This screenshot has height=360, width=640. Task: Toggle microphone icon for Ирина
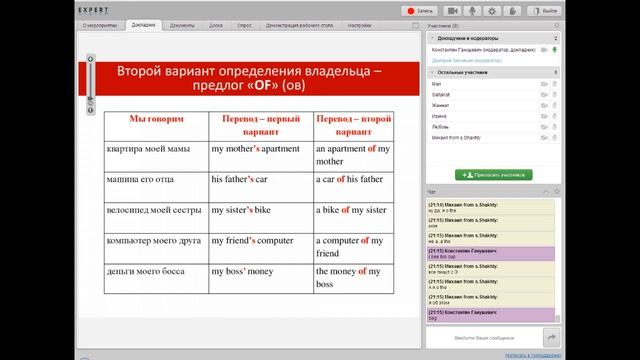555,116
